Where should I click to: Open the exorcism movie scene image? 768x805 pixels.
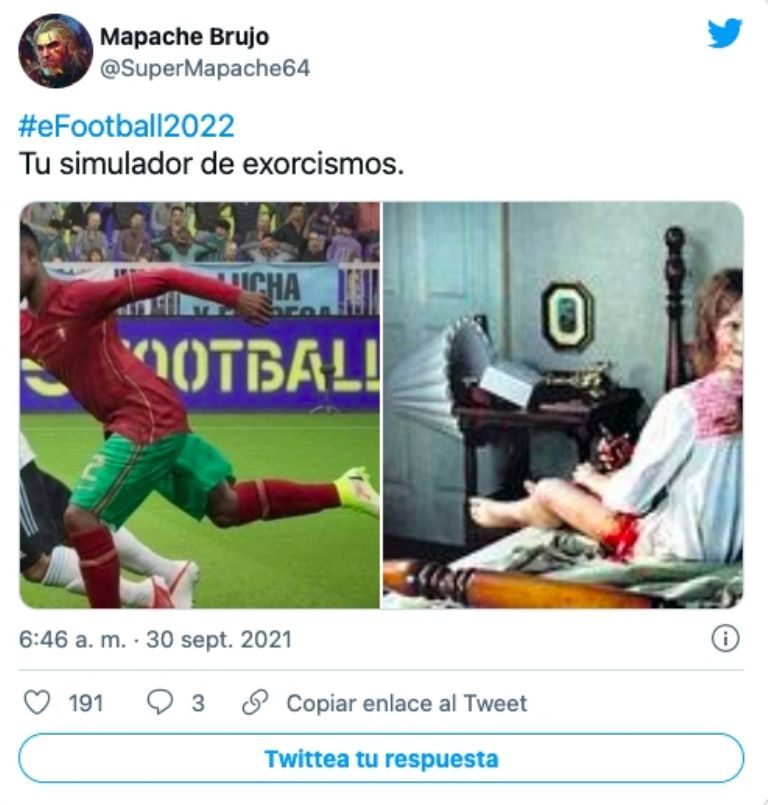[563, 405]
